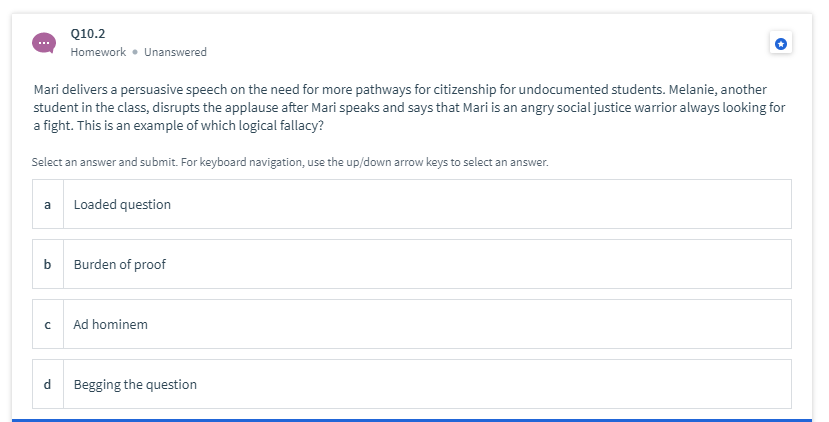Choose the Burden of proof answer text
The height and width of the screenshot is (422, 829).
pos(119,264)
